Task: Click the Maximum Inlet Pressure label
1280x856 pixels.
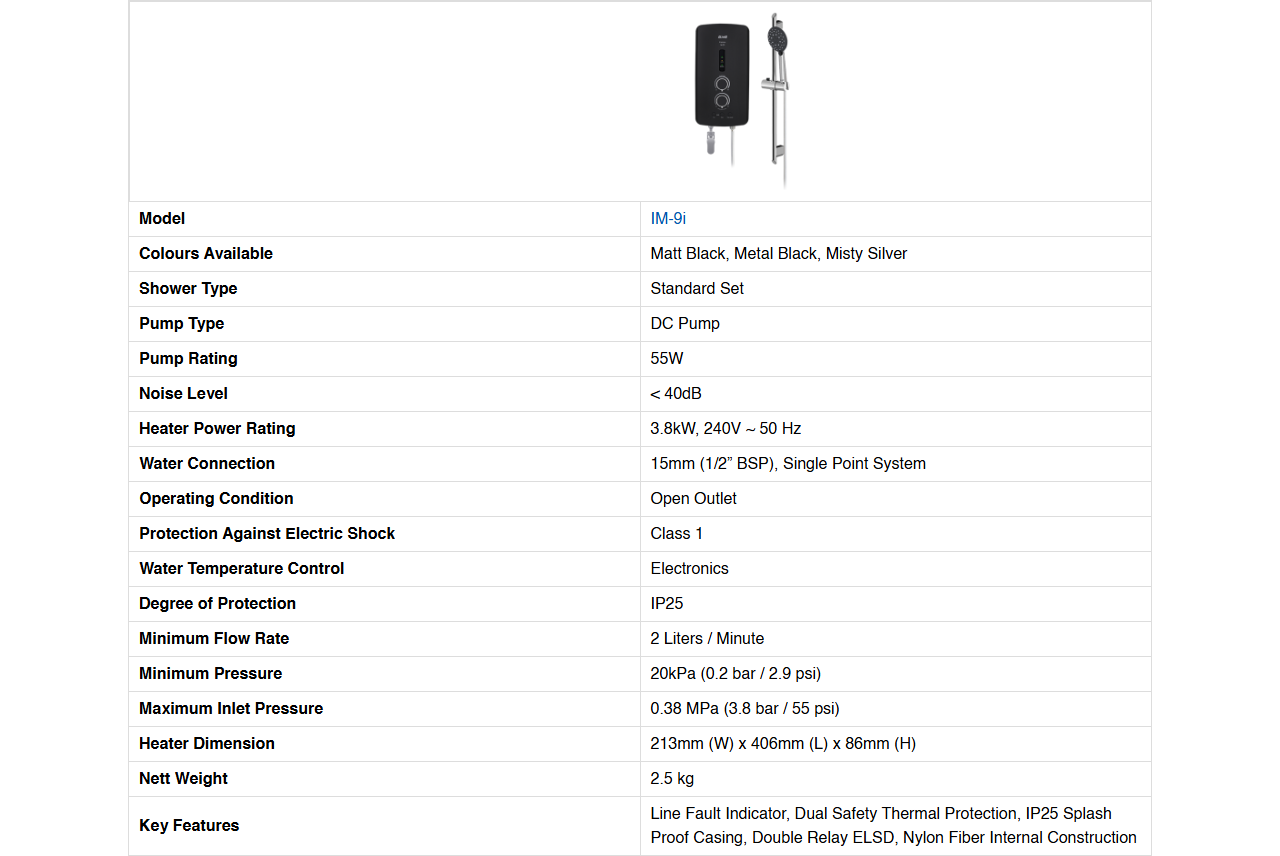Action: (x=231, y=709)
